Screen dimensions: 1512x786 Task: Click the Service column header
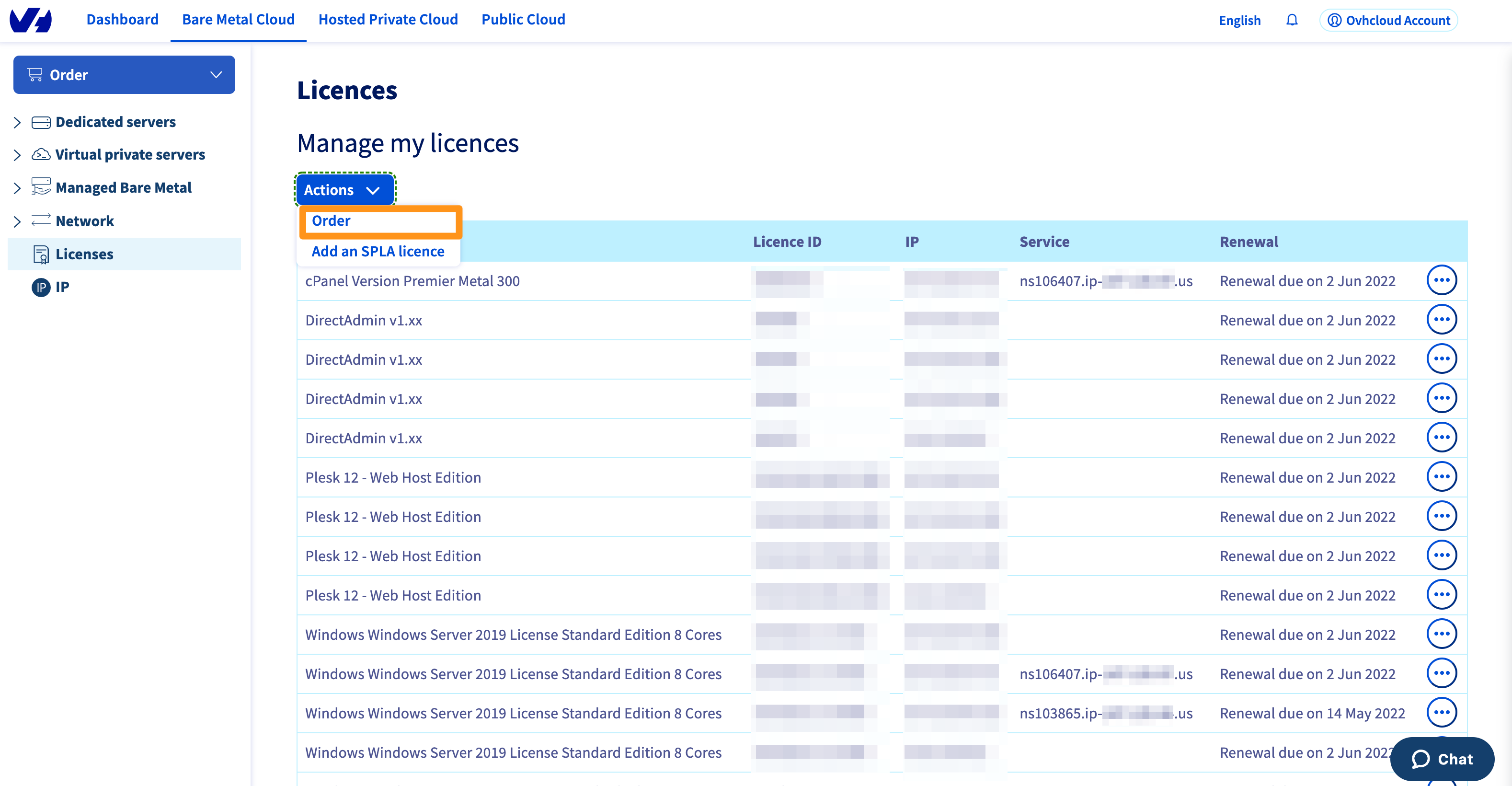tap(1043, 242)
